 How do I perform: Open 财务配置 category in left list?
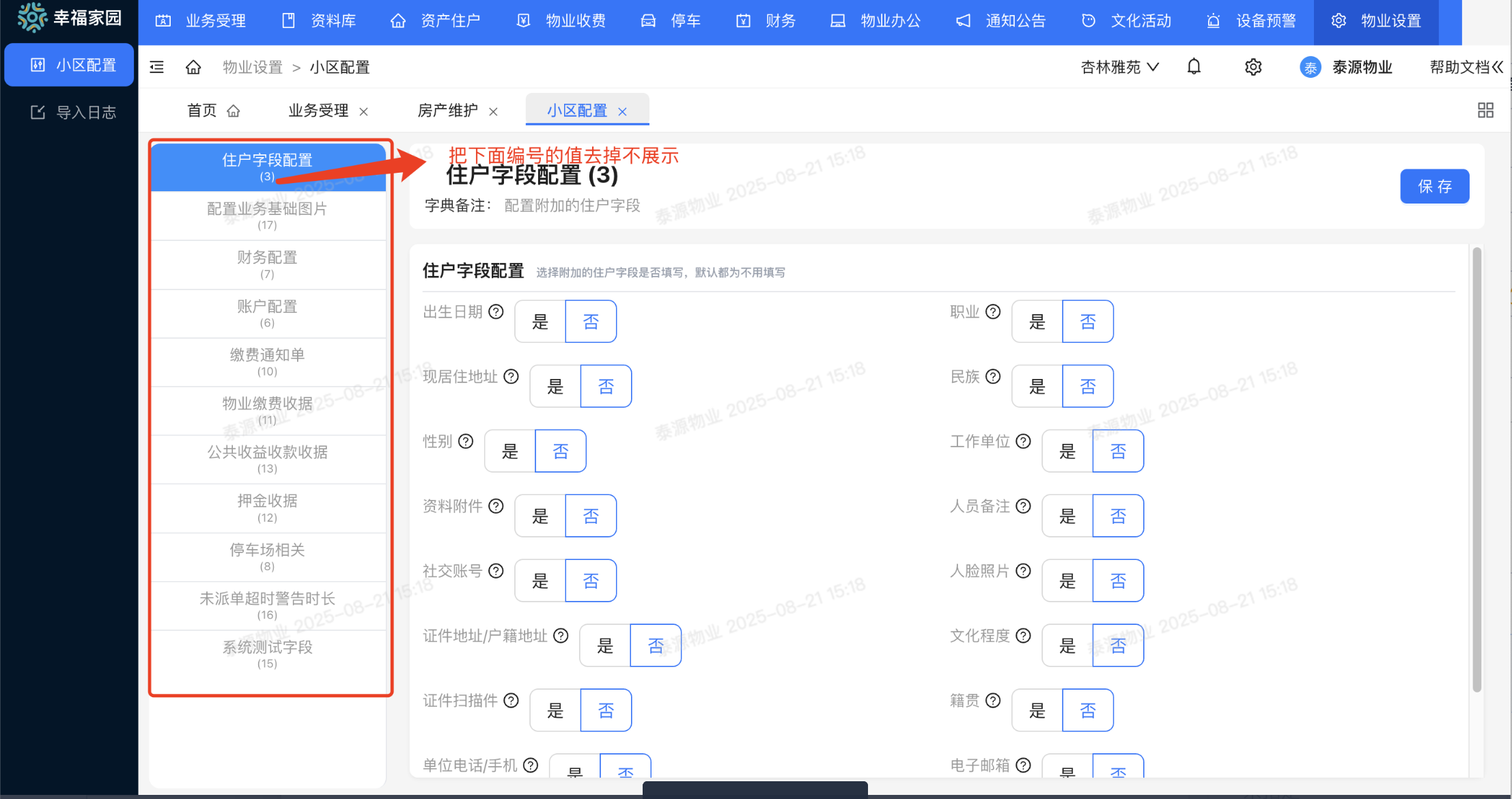pyautogui.click(x=267, y=264)
